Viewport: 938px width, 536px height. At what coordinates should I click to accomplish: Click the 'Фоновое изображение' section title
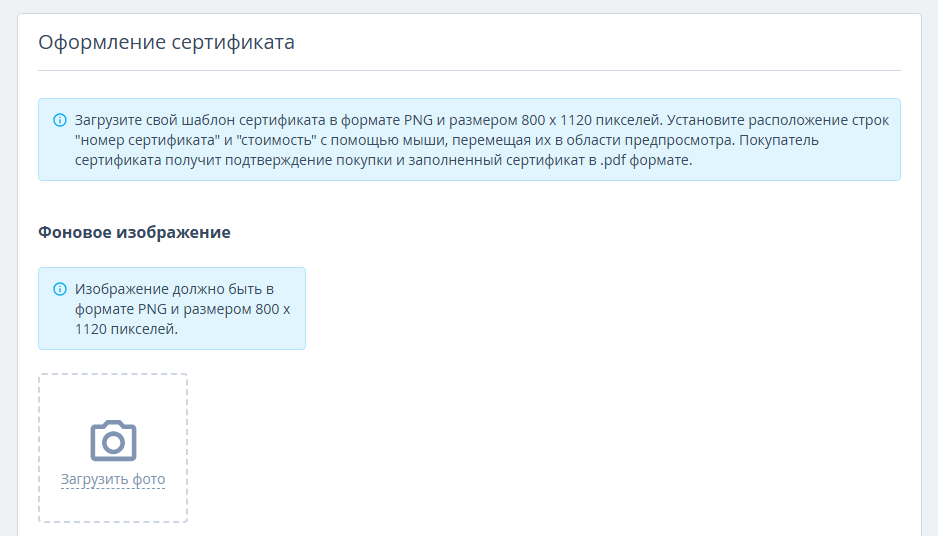(x=134, y=232)
